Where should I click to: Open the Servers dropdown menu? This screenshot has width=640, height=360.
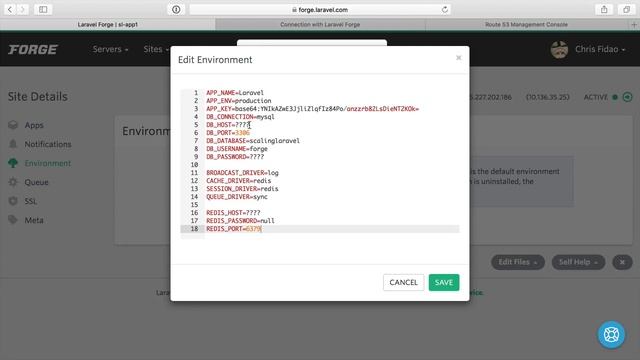[110, 49]
